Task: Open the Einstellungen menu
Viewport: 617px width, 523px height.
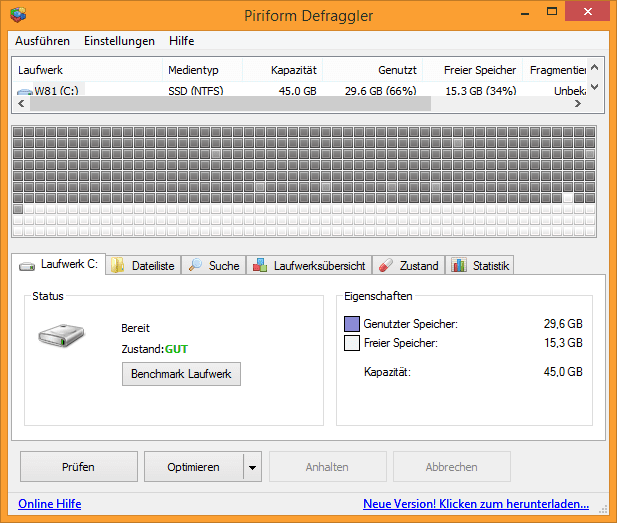Action: tap(119, 41)
